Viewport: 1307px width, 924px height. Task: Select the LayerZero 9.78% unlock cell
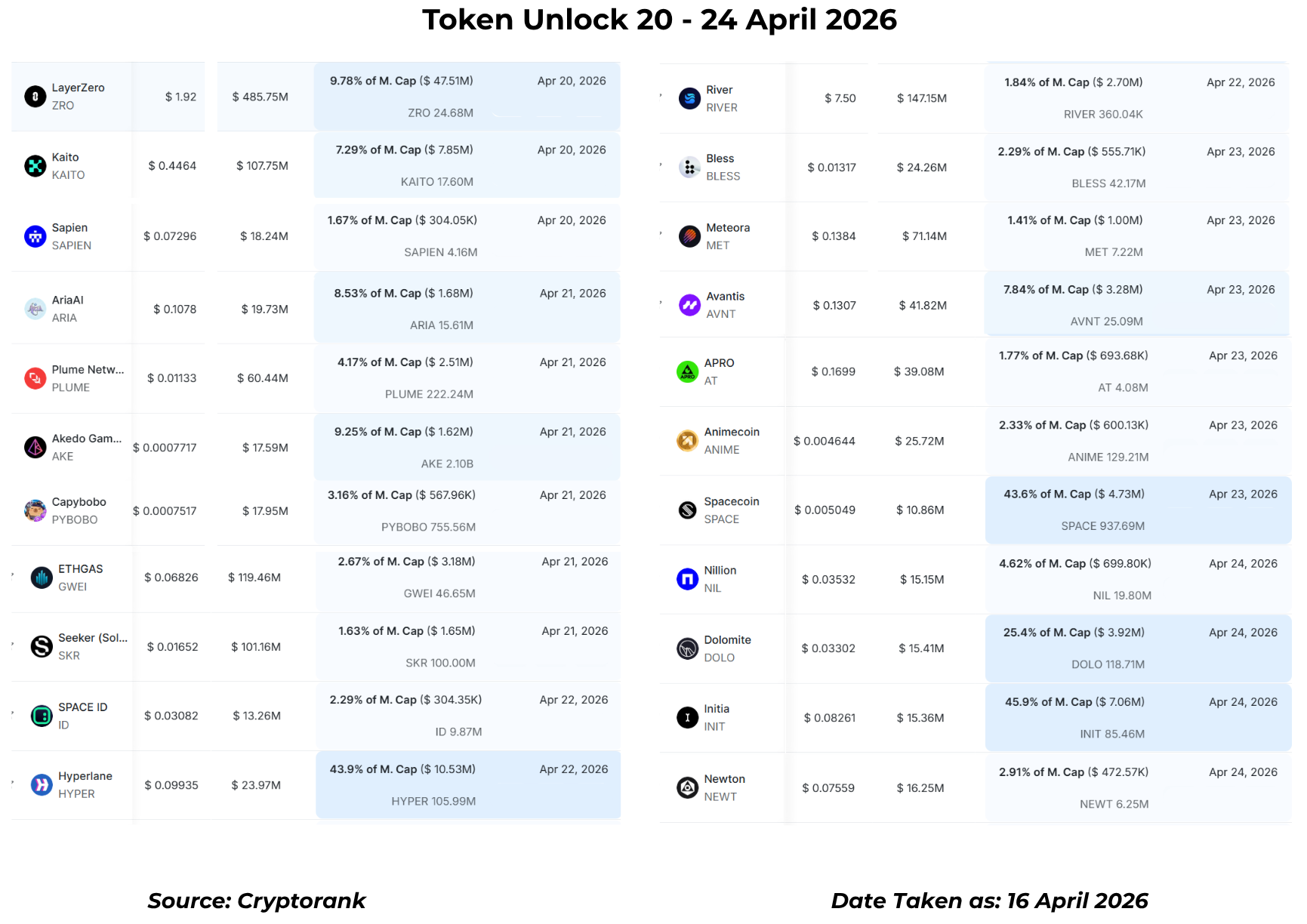click(467, 97)
